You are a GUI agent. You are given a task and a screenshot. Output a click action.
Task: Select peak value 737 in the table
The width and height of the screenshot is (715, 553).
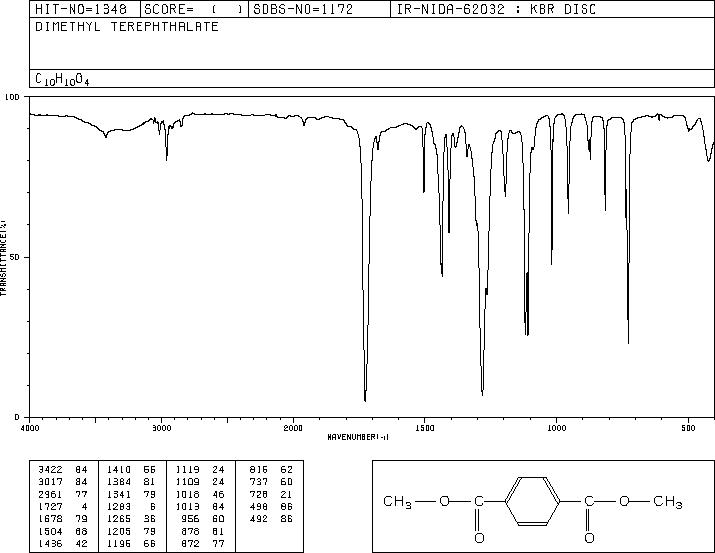pos(259,482)
